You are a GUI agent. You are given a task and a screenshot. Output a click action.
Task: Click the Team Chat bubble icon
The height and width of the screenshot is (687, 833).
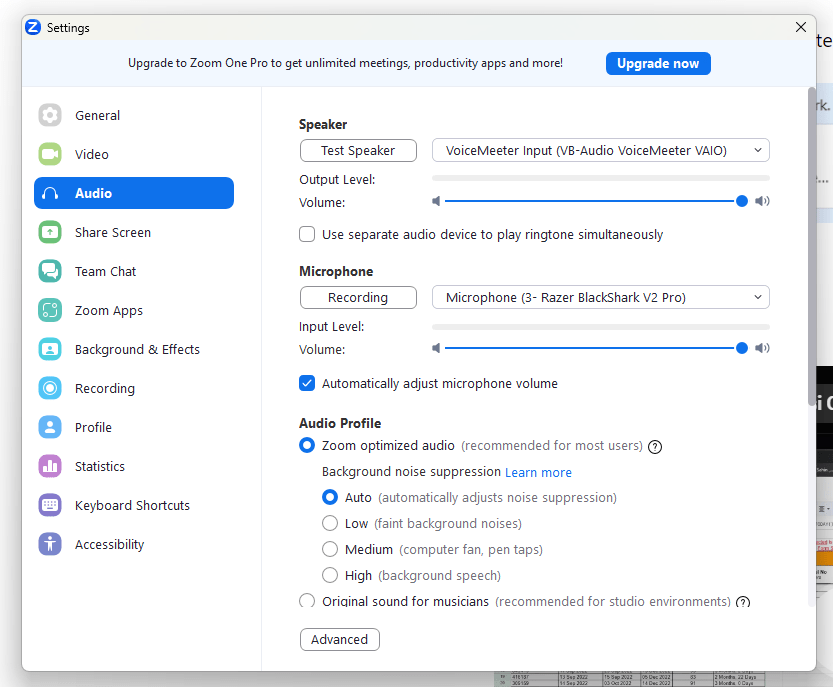tap(50, 271)
